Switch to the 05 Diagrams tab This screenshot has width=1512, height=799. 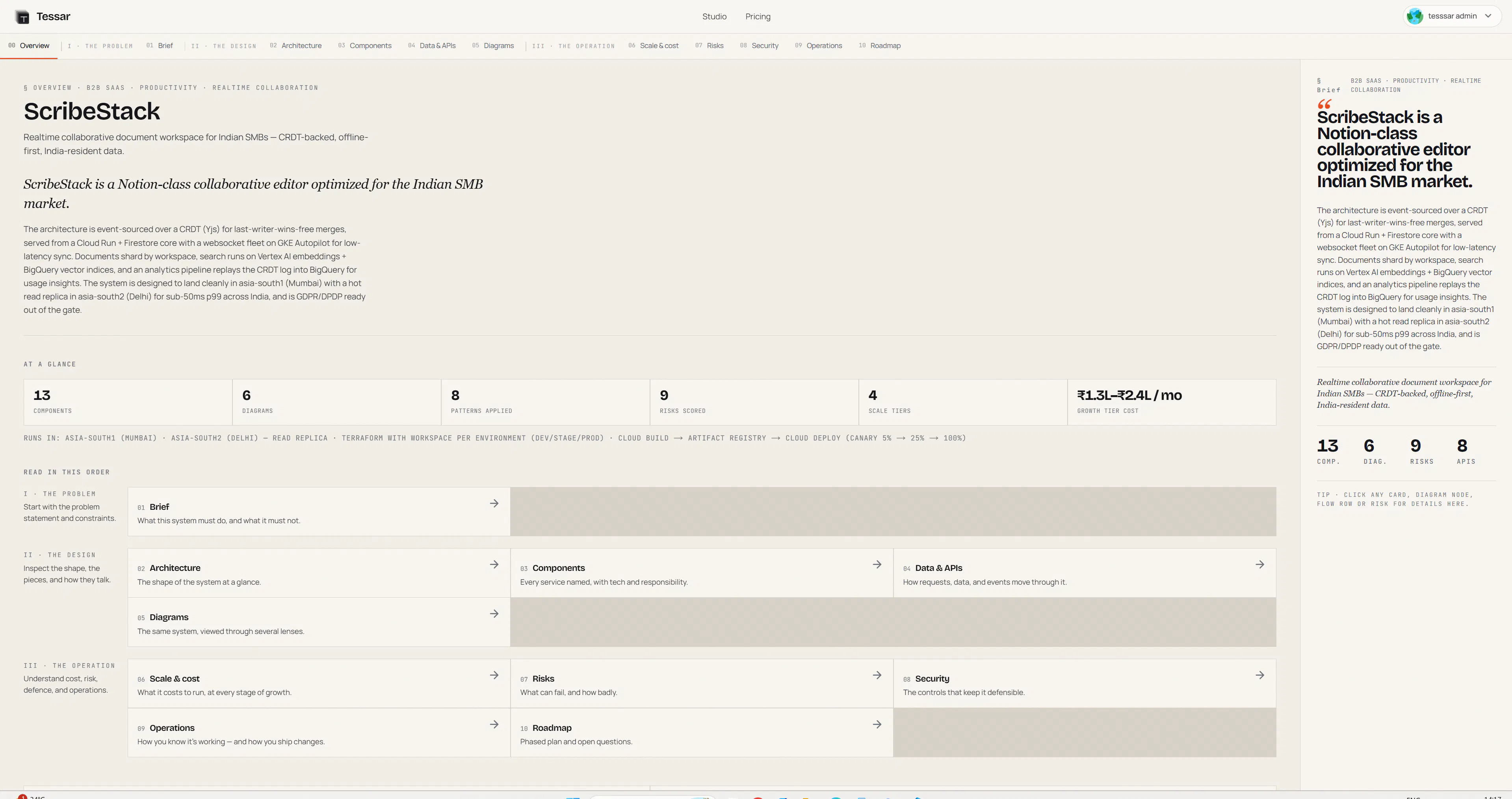tap(493, 46)
